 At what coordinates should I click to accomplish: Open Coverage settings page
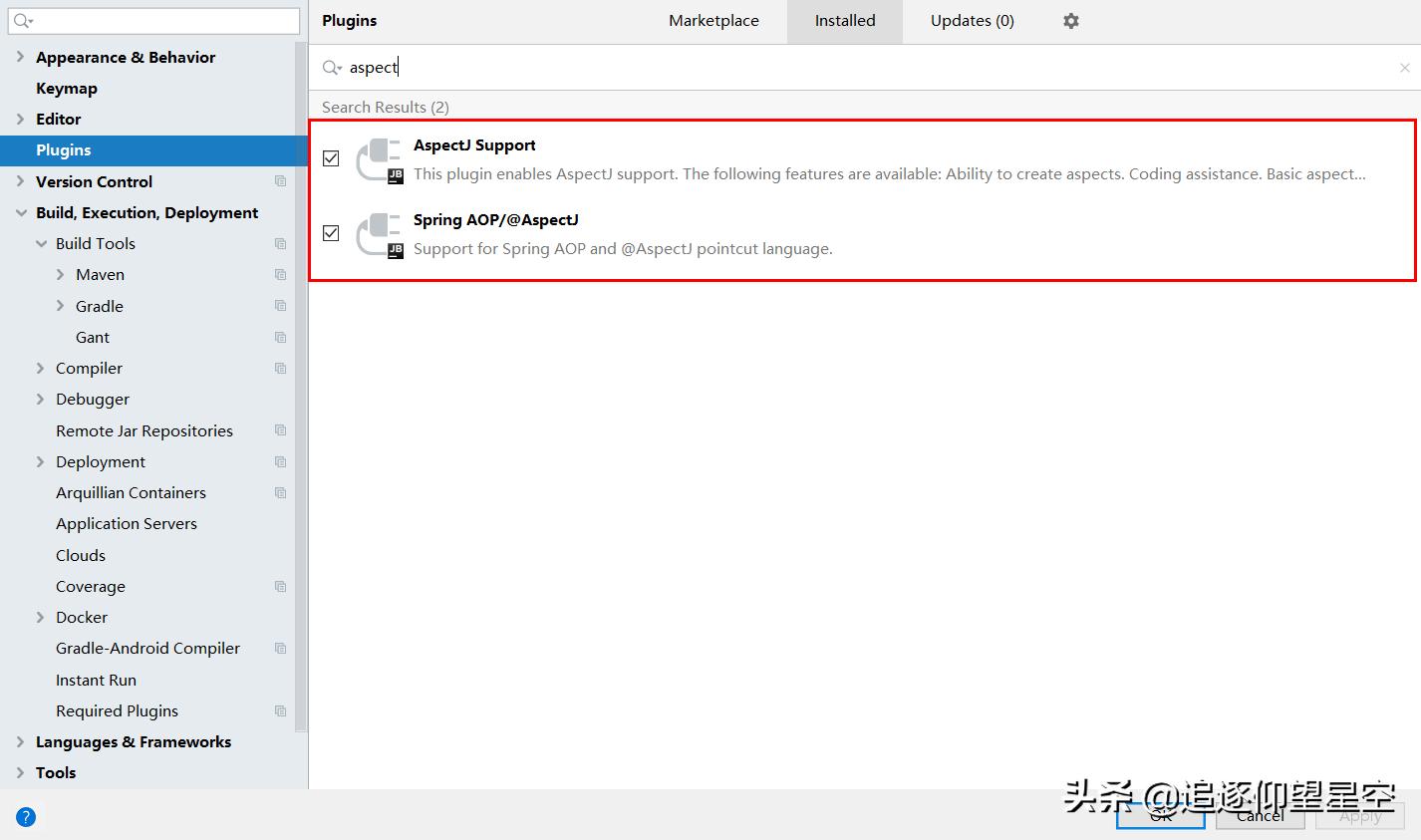(x=91, y=587)
